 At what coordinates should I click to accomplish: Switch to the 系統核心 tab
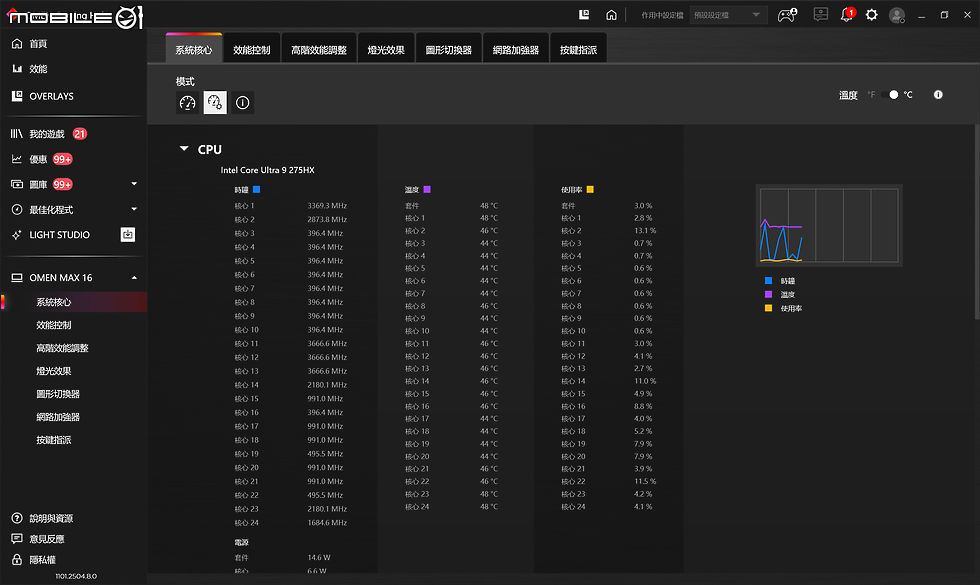tap(194, 49)
